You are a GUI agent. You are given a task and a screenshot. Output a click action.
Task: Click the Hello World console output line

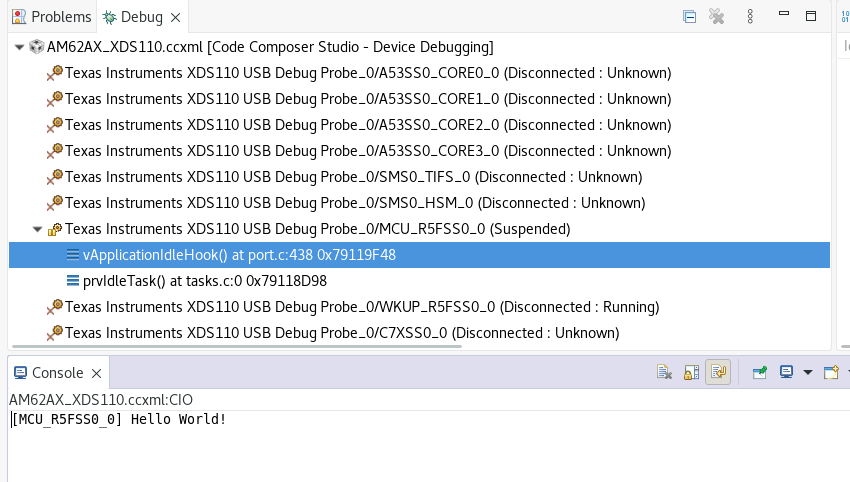(120, 418)
